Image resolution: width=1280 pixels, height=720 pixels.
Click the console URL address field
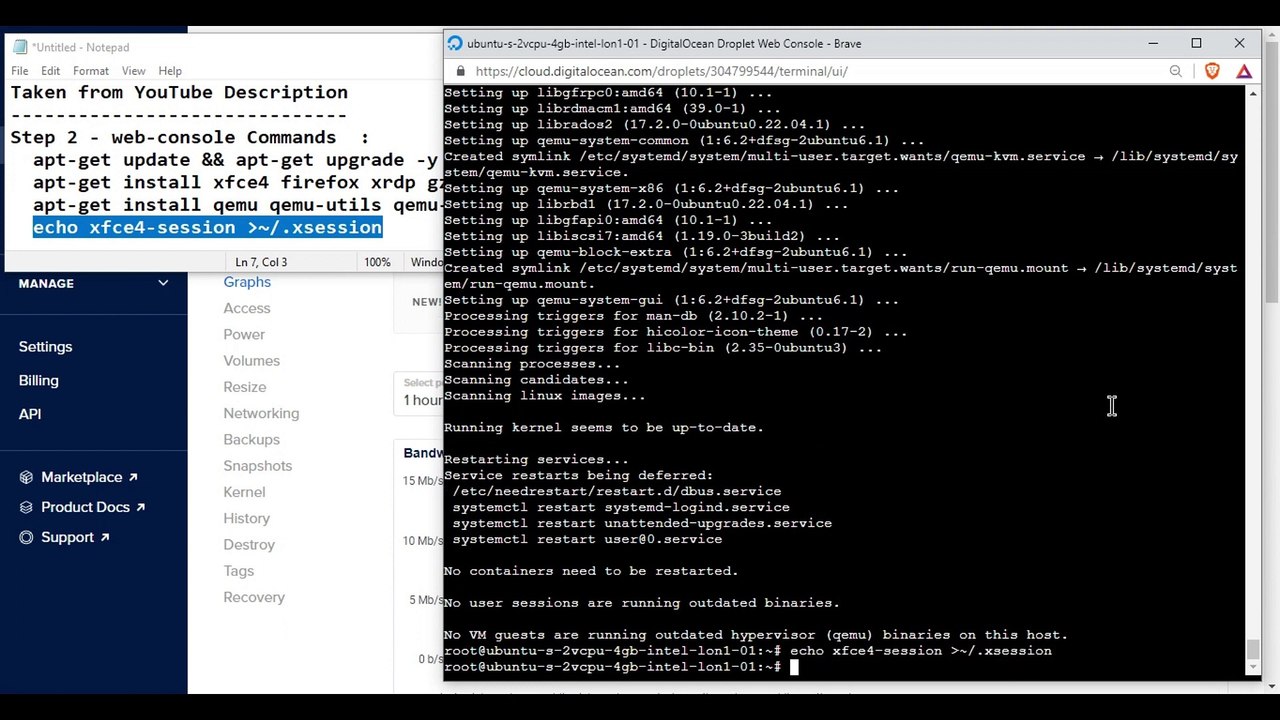[x=660, y=71]
